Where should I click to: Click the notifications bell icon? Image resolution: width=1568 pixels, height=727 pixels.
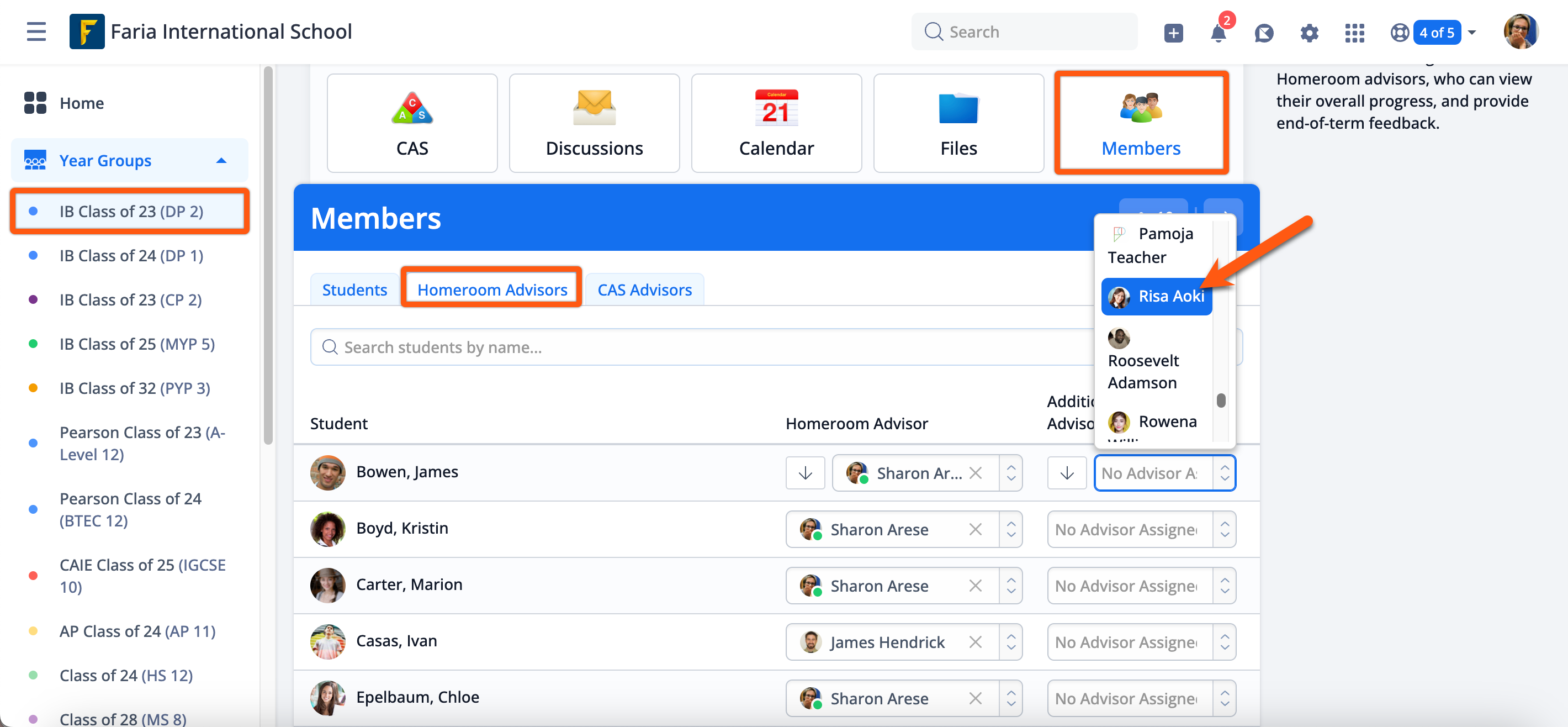click(1218, 33)
